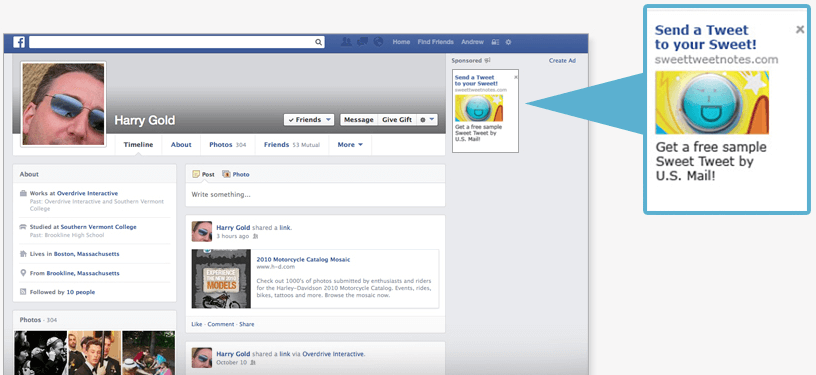Click the Write something text field
The height and width of the screenshot is (375, 816).
point(315,195)
